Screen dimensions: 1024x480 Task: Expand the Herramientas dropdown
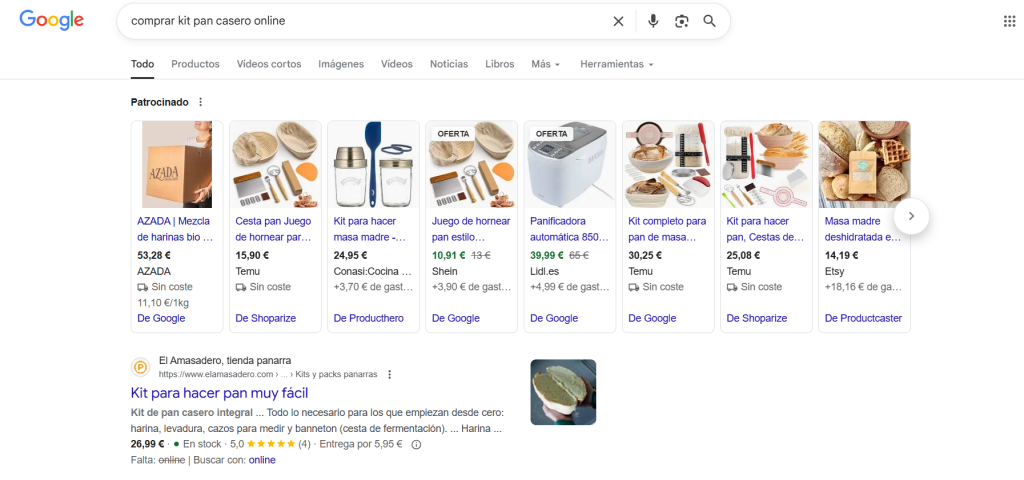tap(616, 64)
